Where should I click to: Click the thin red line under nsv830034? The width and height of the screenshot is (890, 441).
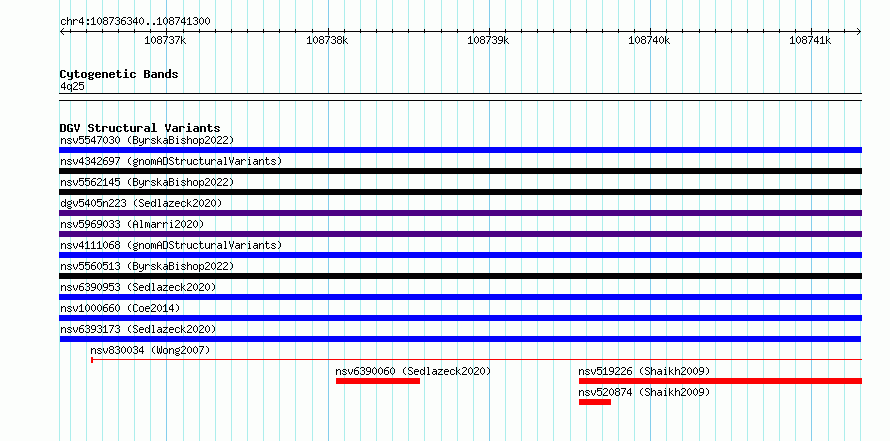[x=476, y=359]
